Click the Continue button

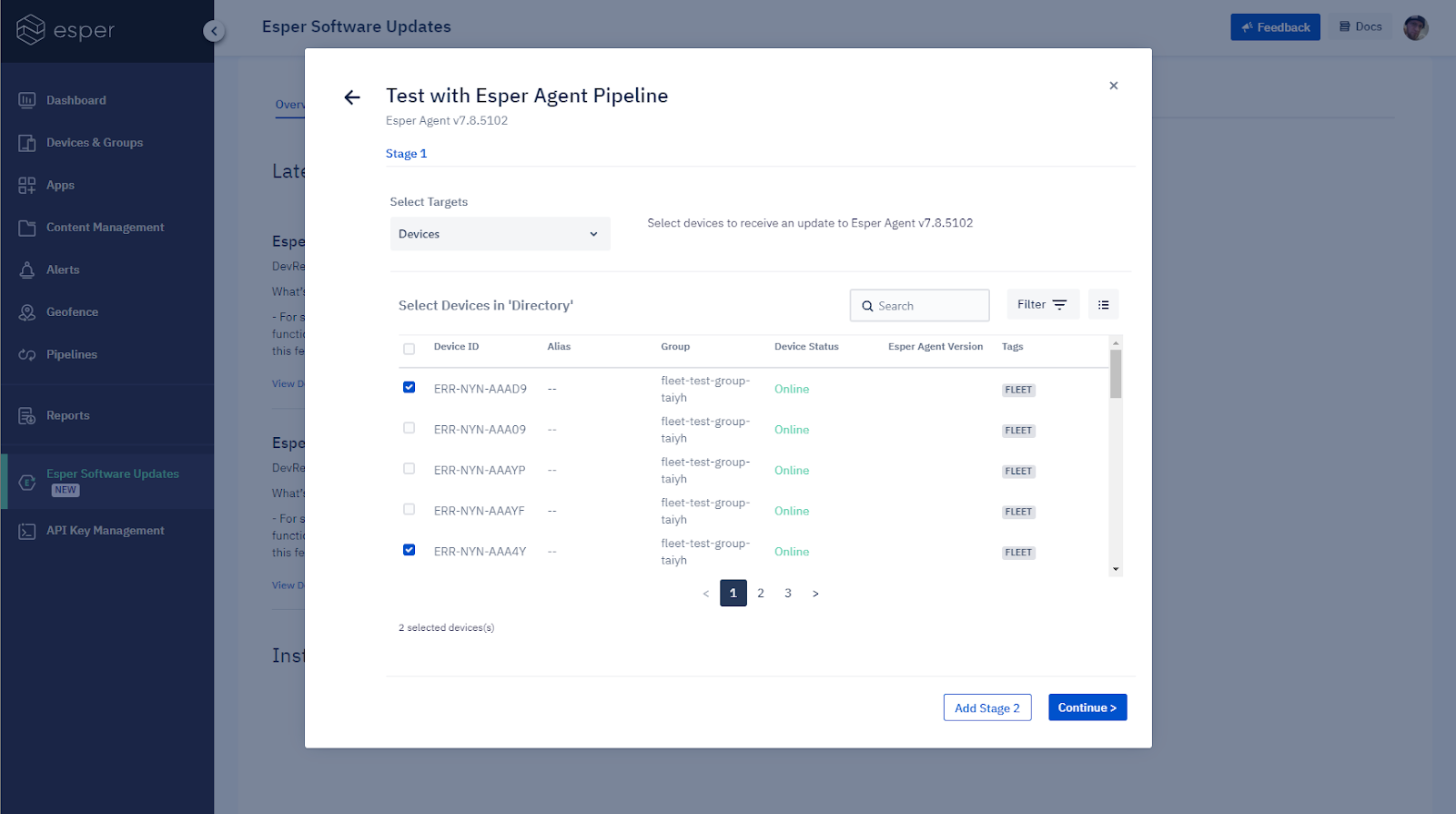1087,707
